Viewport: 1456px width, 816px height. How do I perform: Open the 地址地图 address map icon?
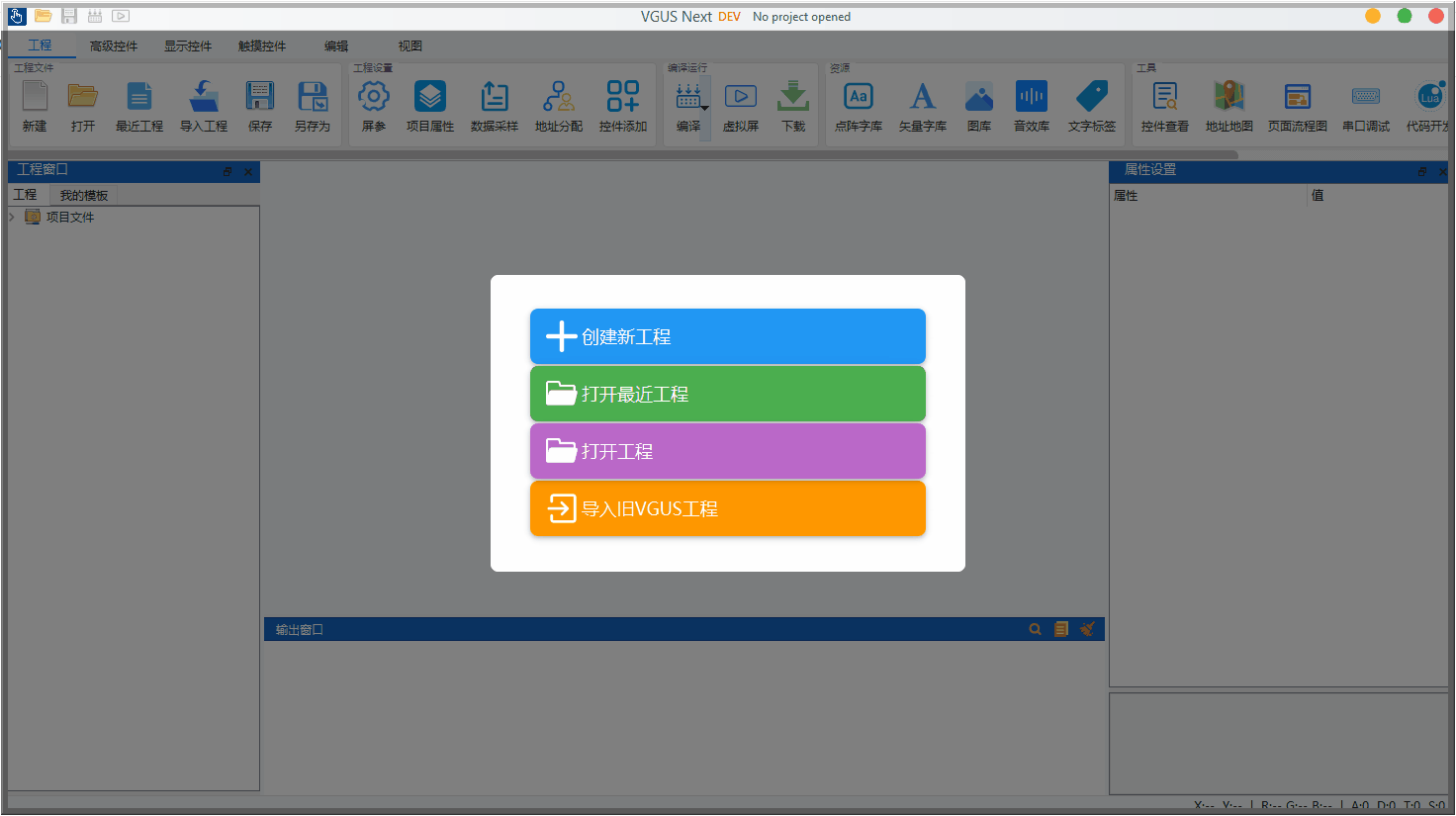pyautogui.click(x=1229, y=96)
